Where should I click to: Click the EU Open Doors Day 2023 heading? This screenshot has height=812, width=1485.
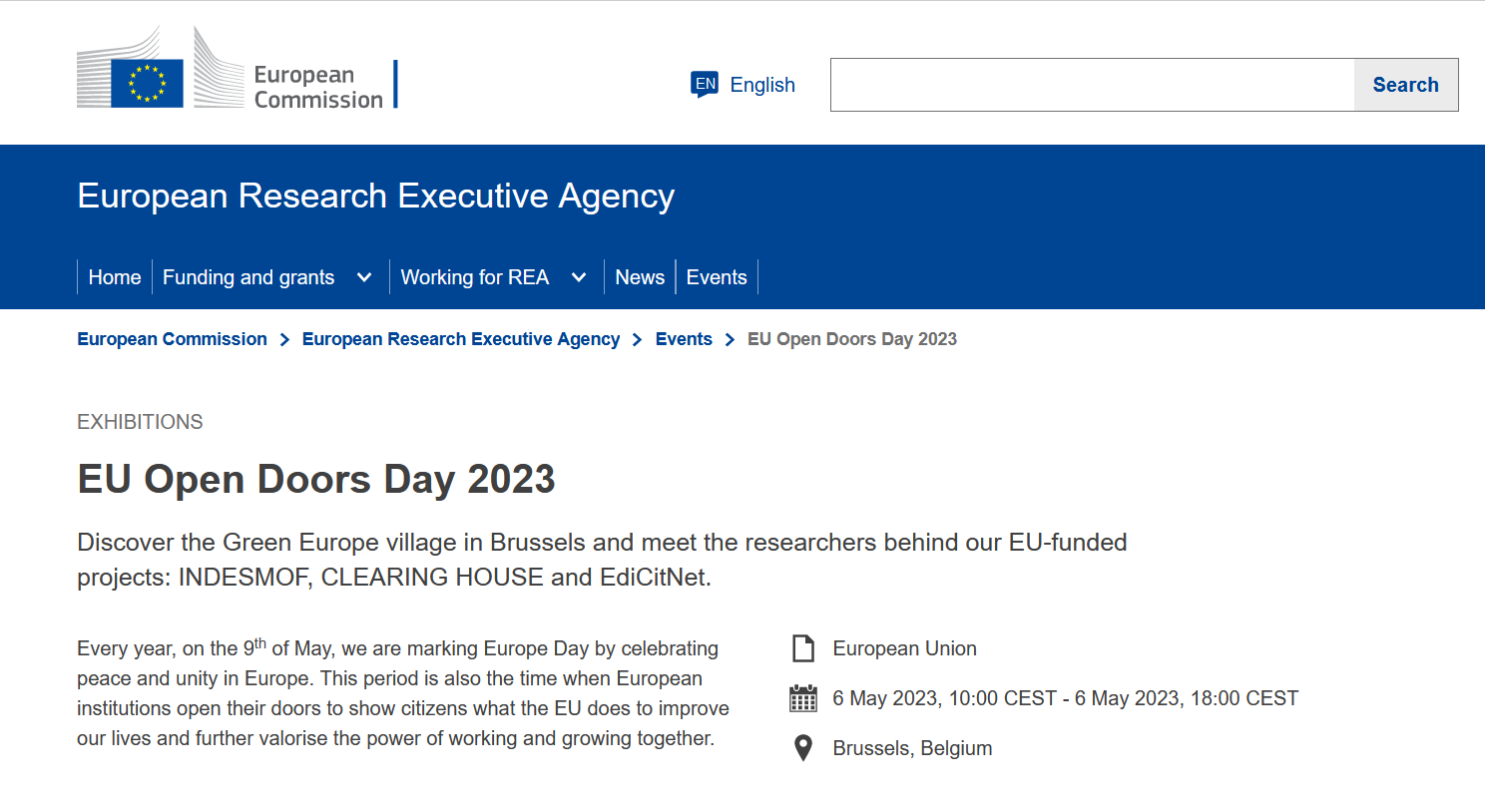tap(316, 480)
